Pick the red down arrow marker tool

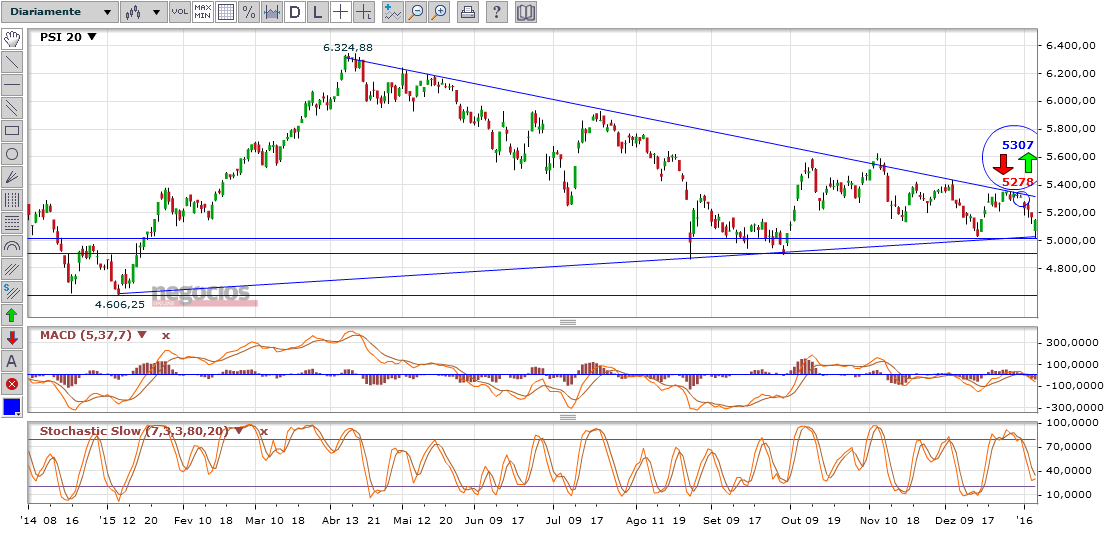12,338
